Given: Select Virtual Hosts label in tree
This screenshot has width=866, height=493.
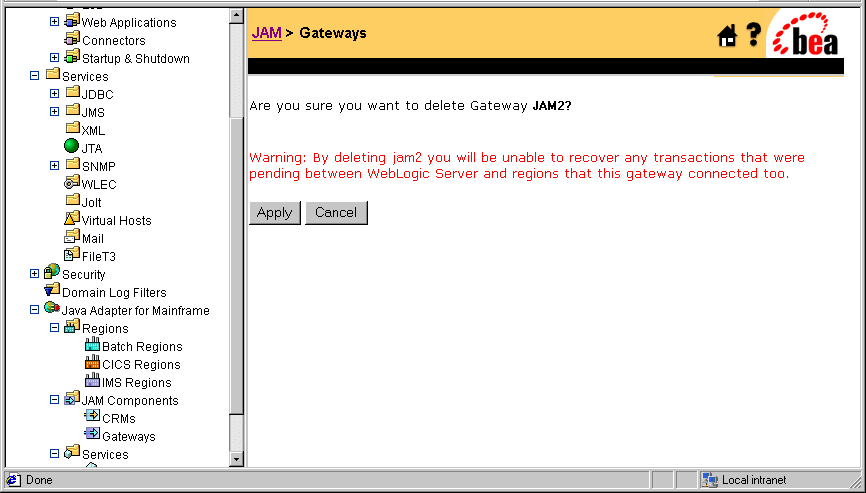Looking at the screenshot, I should click(x=117, y=221).
